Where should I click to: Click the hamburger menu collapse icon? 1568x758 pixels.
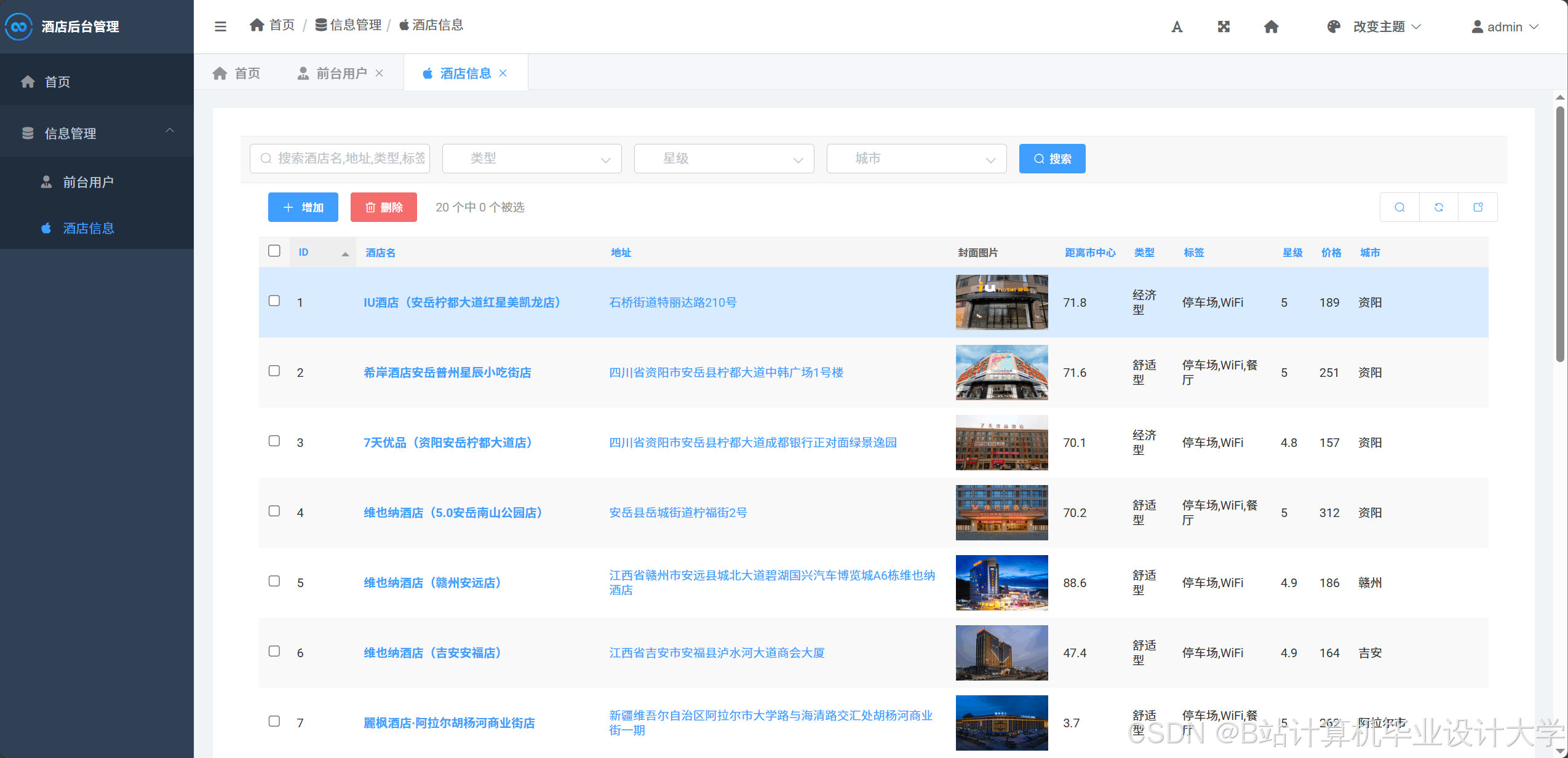coord(220,26)
